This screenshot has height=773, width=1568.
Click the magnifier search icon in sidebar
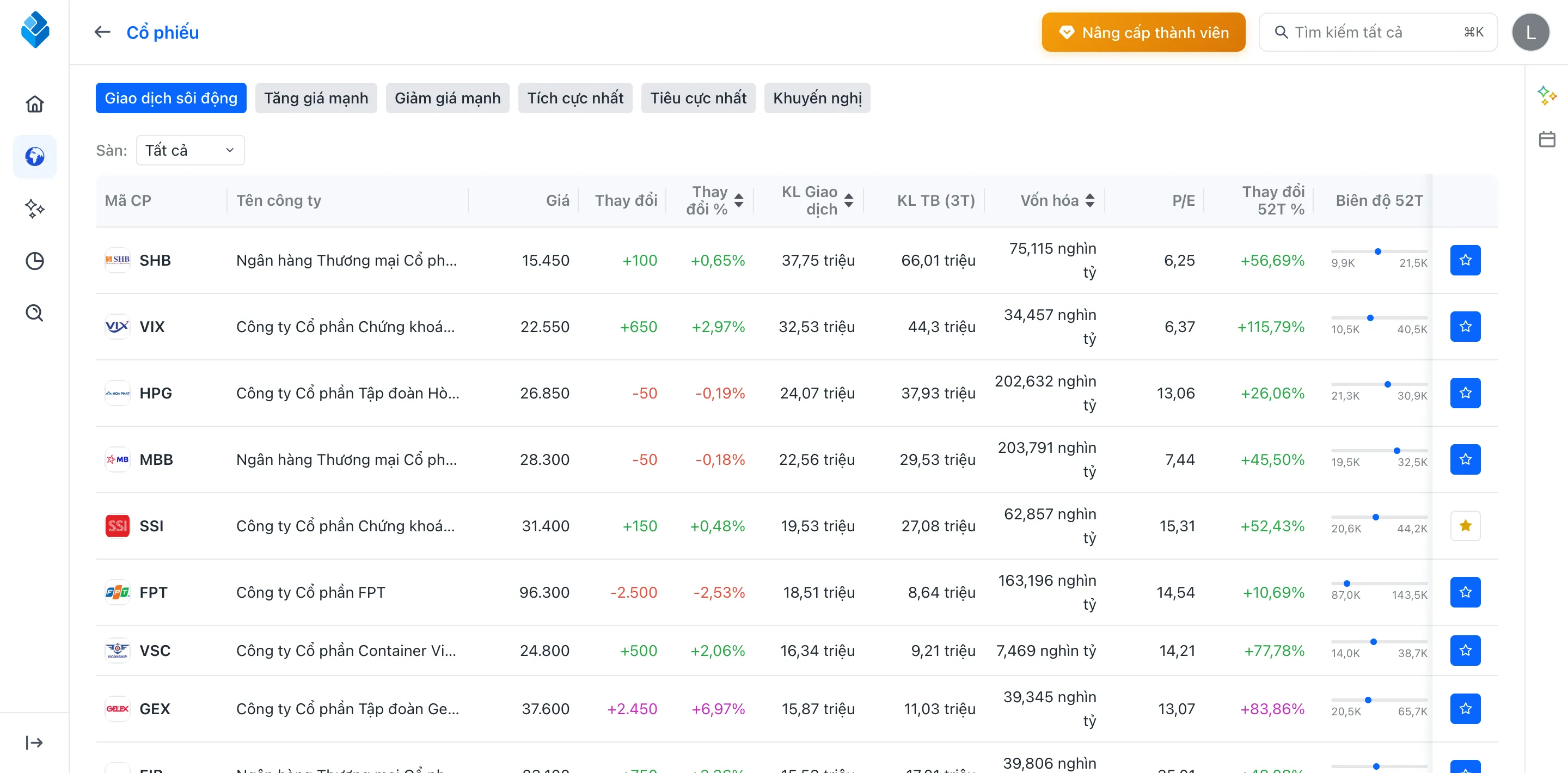(x=35, y=313)
